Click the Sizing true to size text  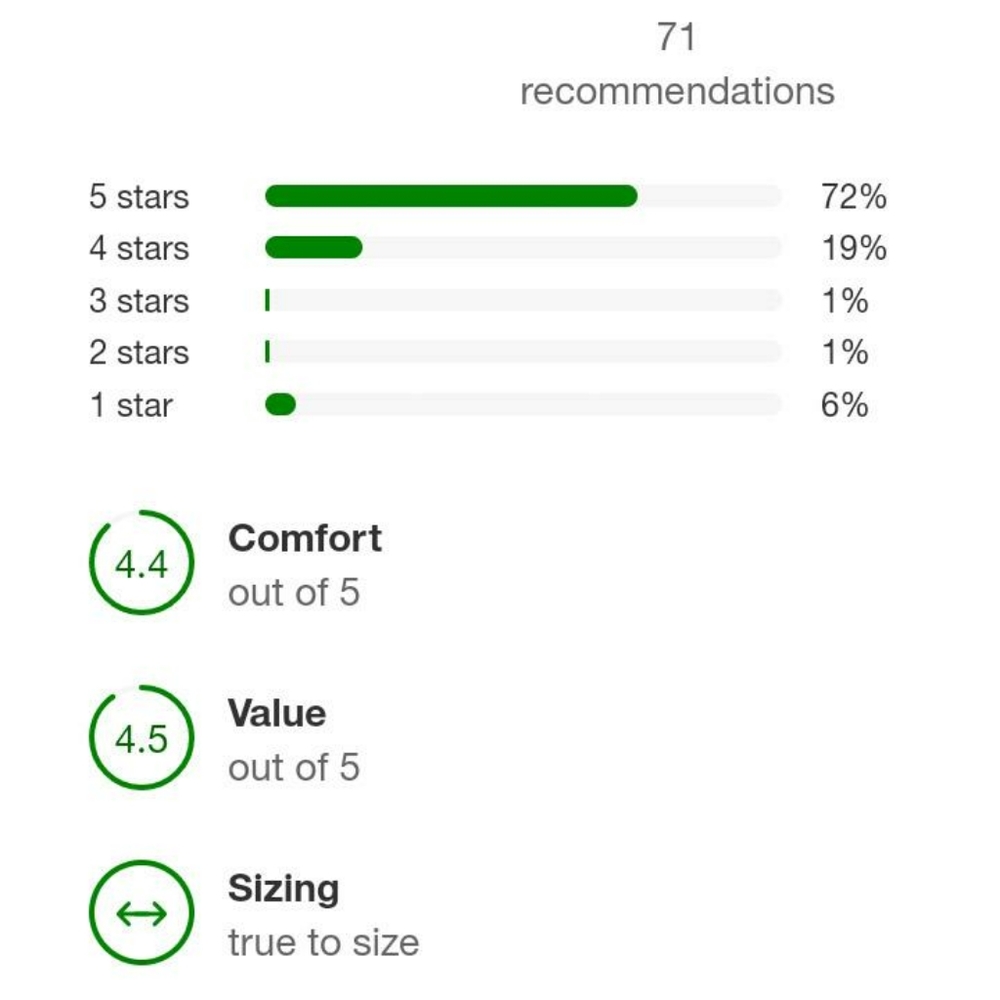(323, 942)
